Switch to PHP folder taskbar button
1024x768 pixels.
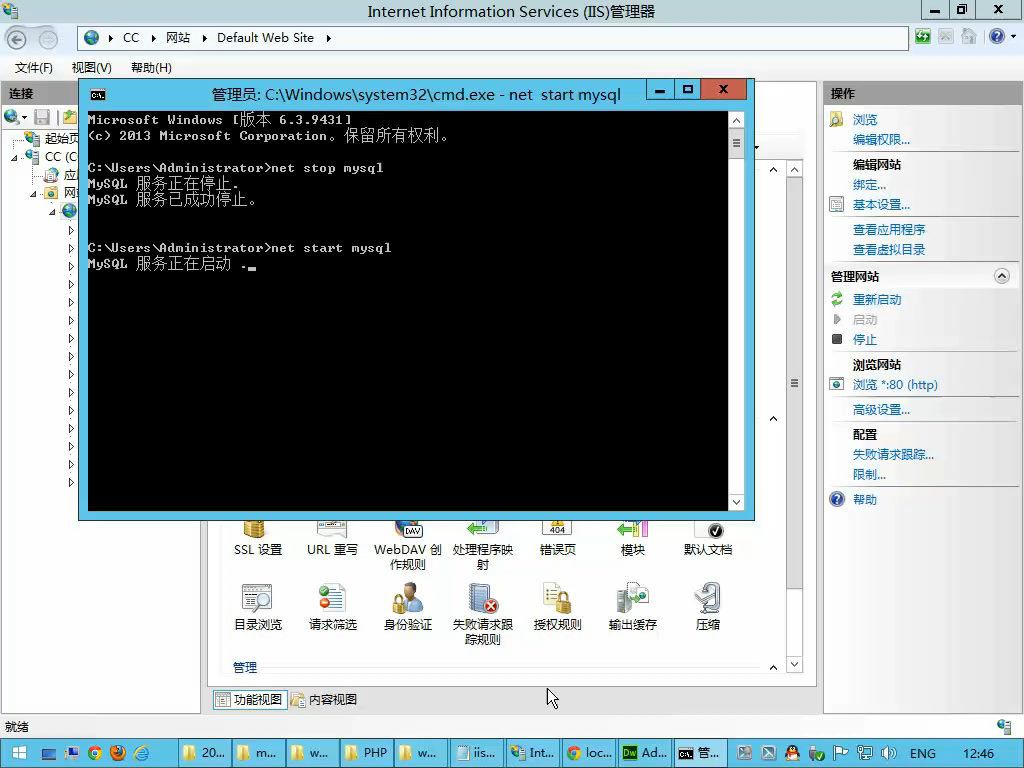click(x=367, y=753)
